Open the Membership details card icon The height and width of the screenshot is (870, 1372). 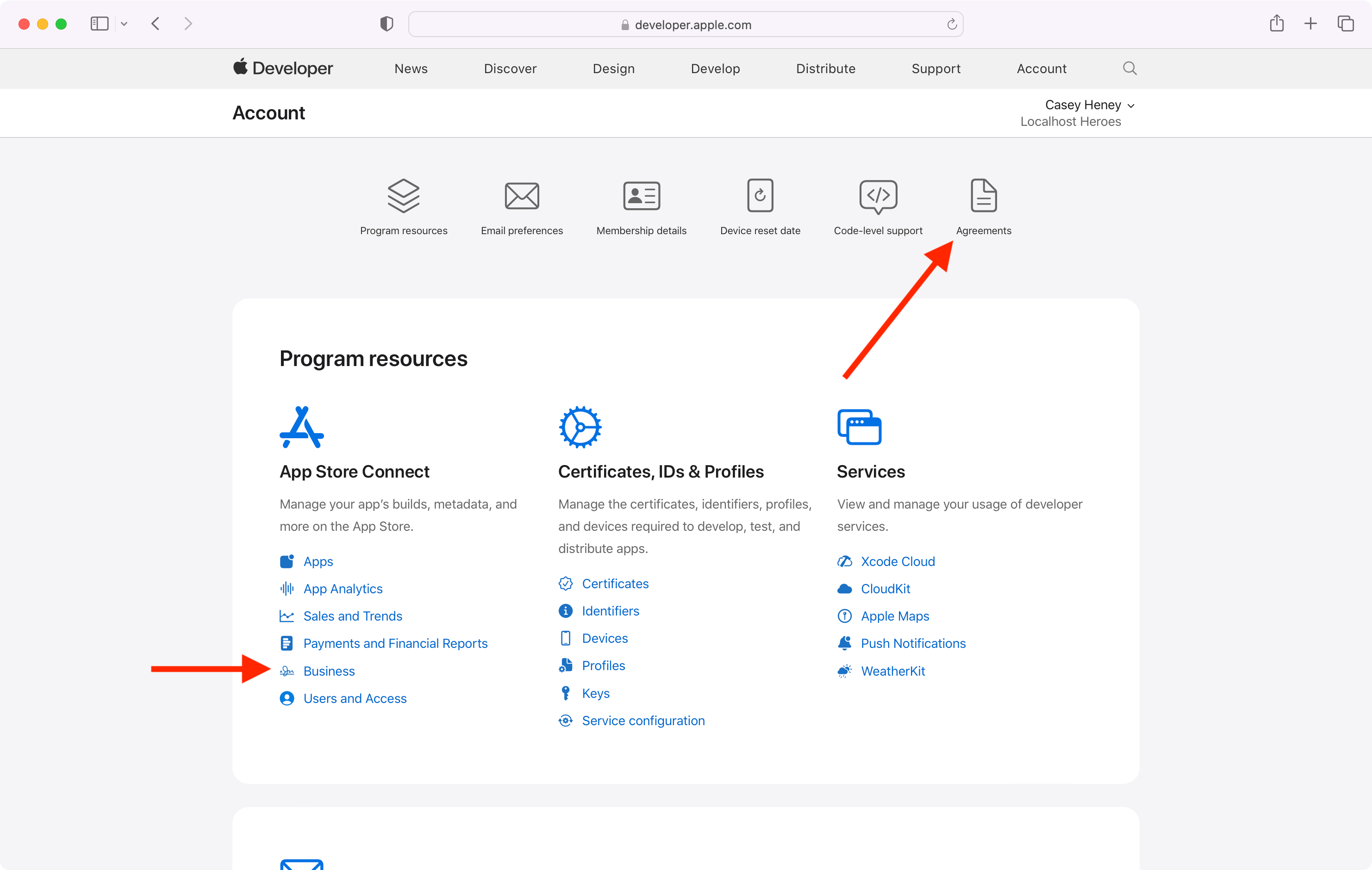pos(641,196)
